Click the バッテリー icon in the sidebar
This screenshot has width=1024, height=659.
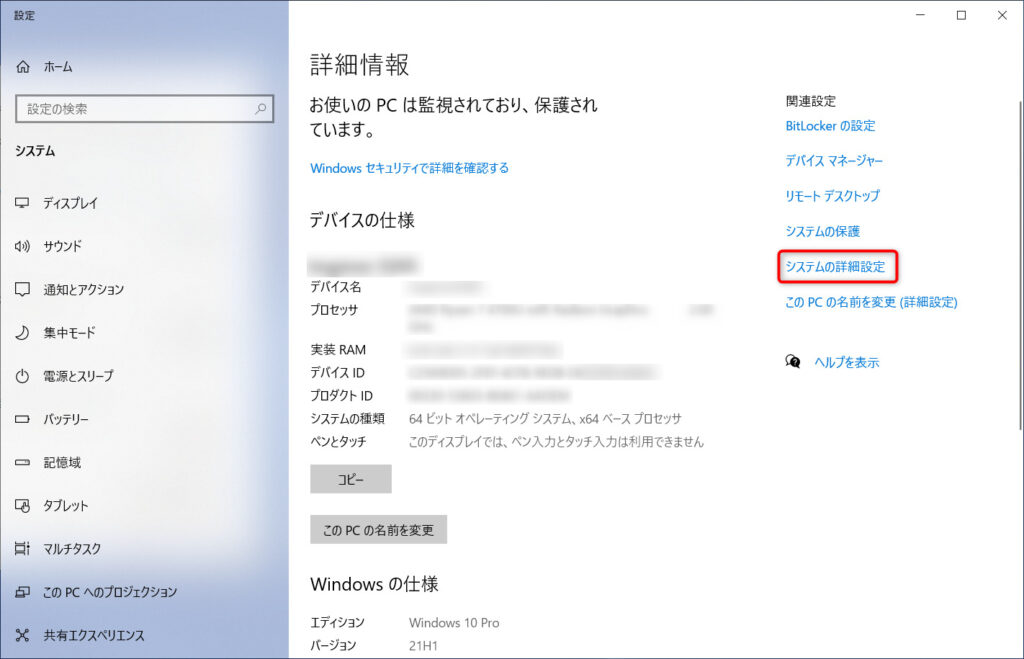(x=24, y=419)
